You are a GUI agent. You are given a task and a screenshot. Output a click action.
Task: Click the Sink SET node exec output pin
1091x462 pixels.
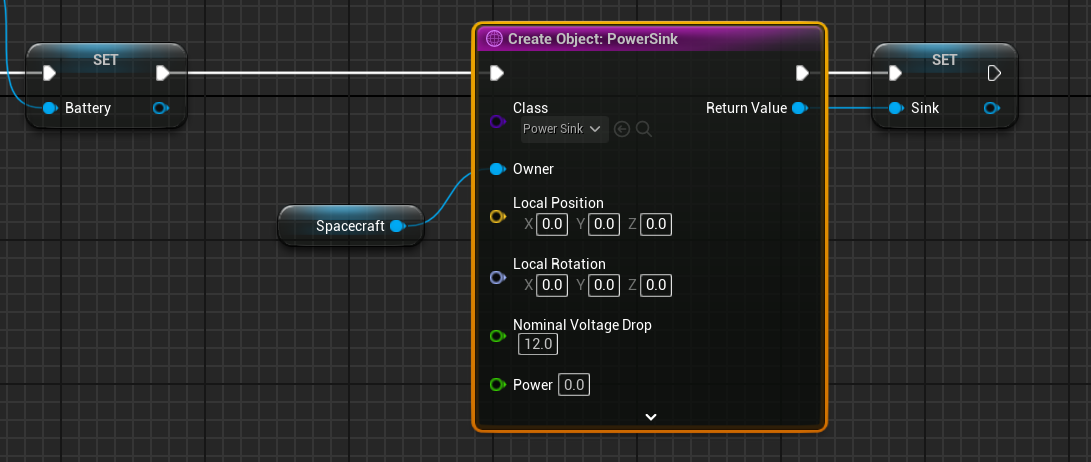tap(994, 73)
